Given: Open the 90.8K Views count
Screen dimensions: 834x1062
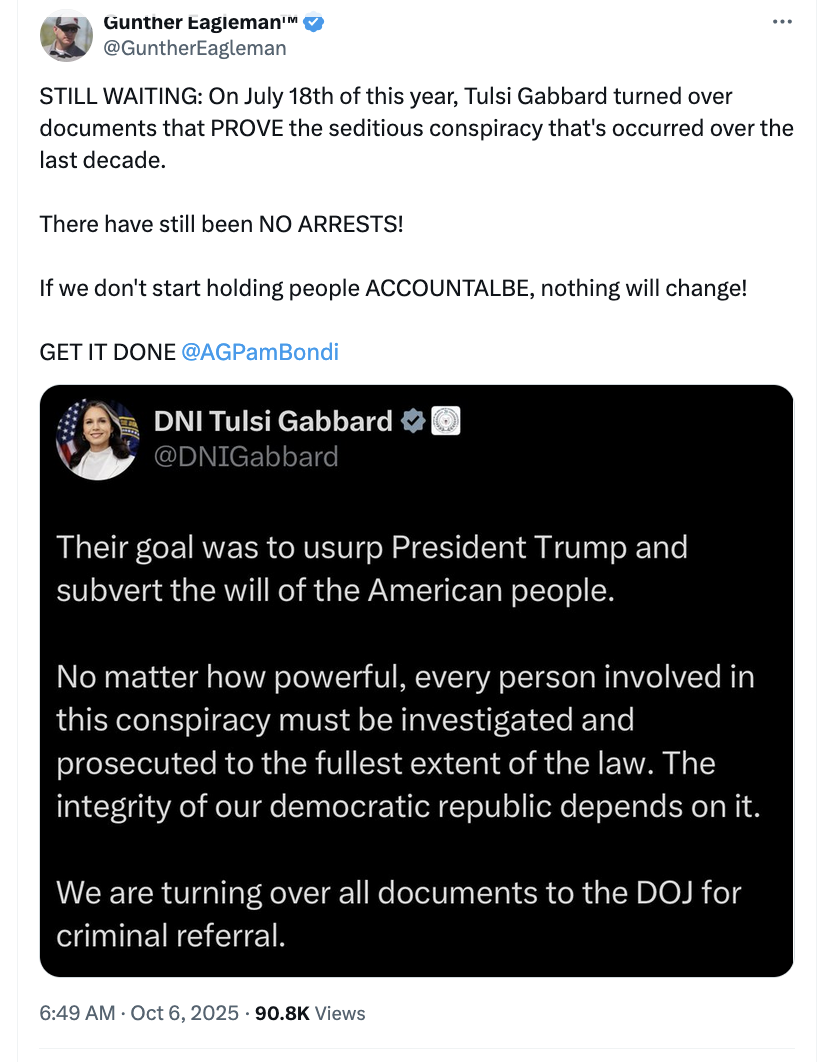Looking at the screenshot, I should point(310,1013).
